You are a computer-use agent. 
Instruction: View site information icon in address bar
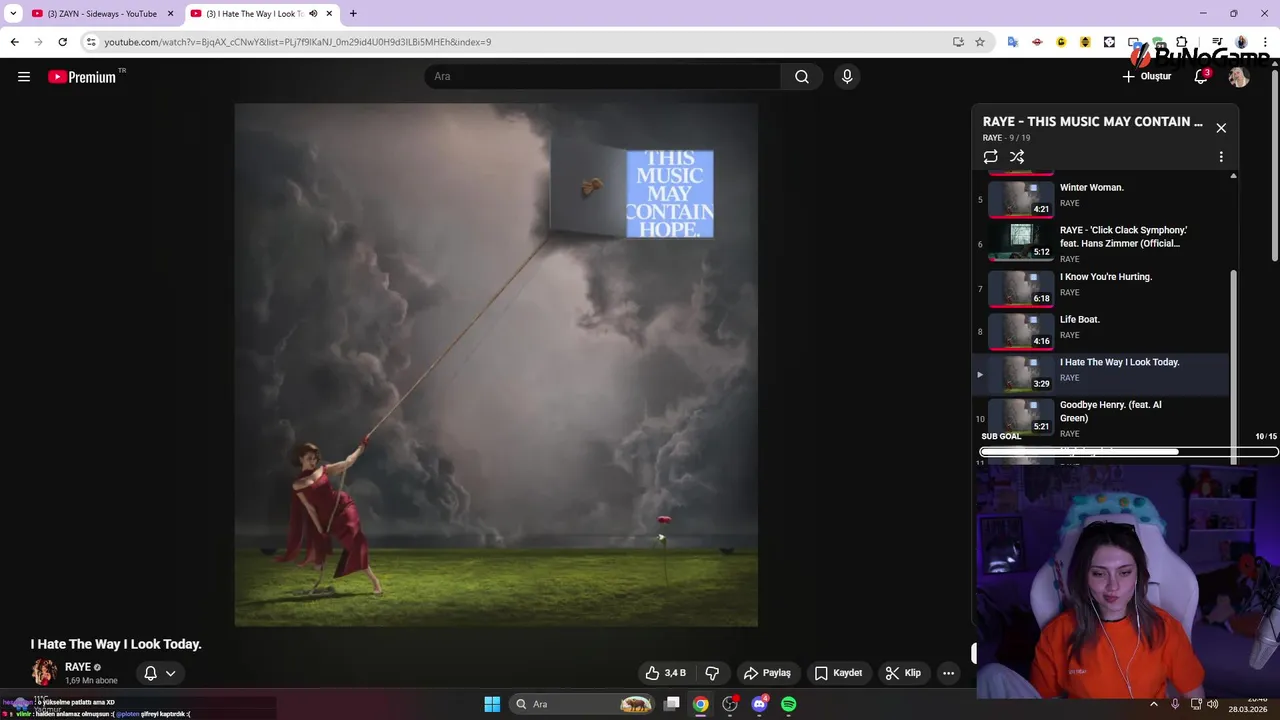(91, 42)
